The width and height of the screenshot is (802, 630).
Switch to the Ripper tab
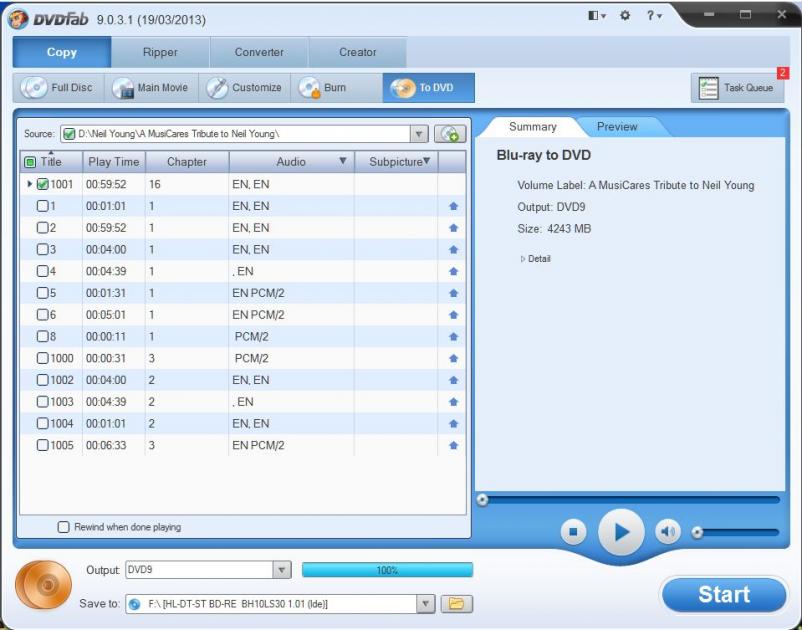tap(160, 52)
